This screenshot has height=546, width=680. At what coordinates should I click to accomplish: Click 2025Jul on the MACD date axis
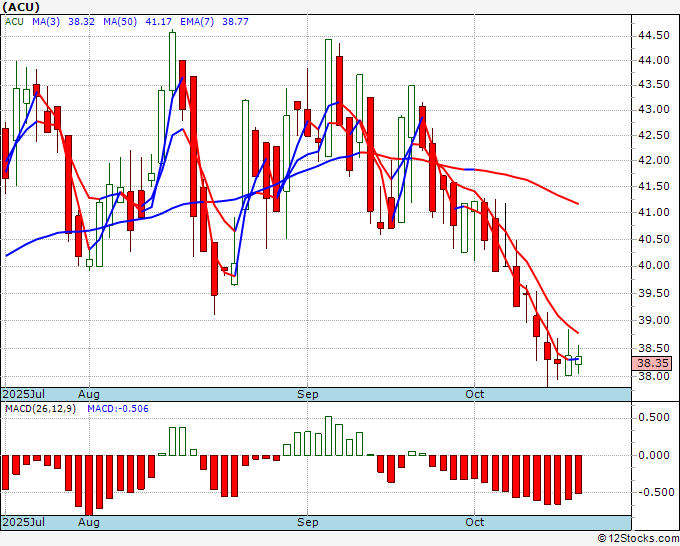click(x=24, y=522)
